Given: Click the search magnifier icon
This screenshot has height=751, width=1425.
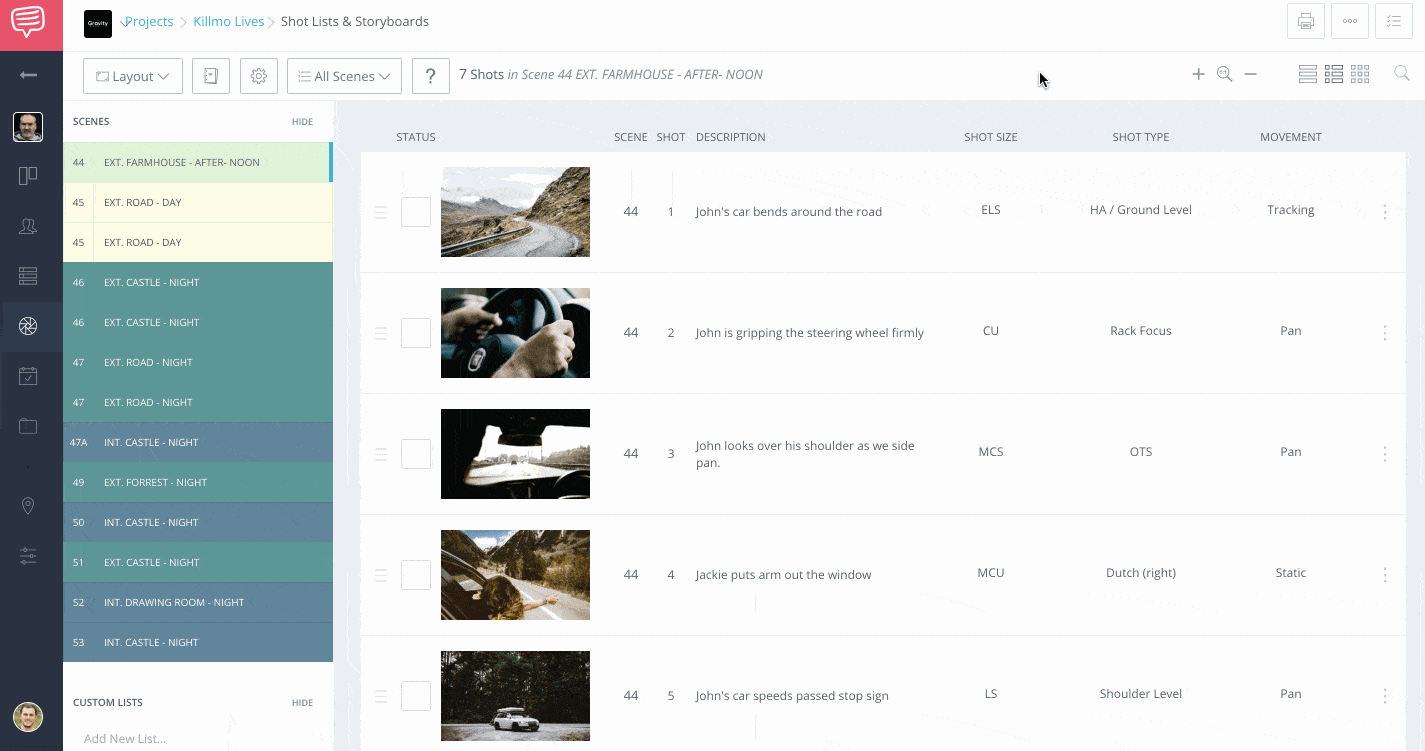Looking at the screenshot, I should 1401,74.
